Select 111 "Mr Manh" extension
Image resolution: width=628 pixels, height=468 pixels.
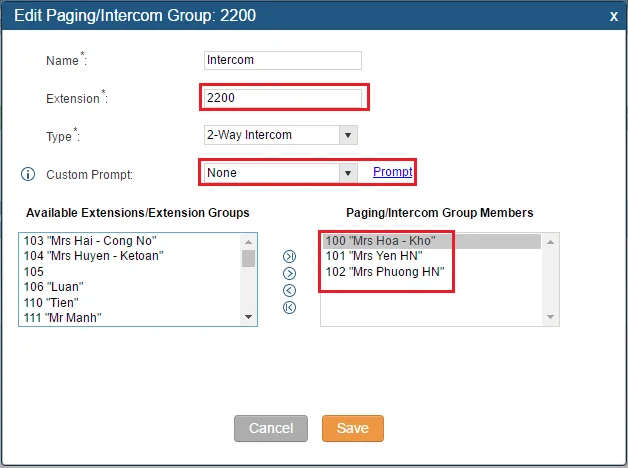(x=62, y=318)
